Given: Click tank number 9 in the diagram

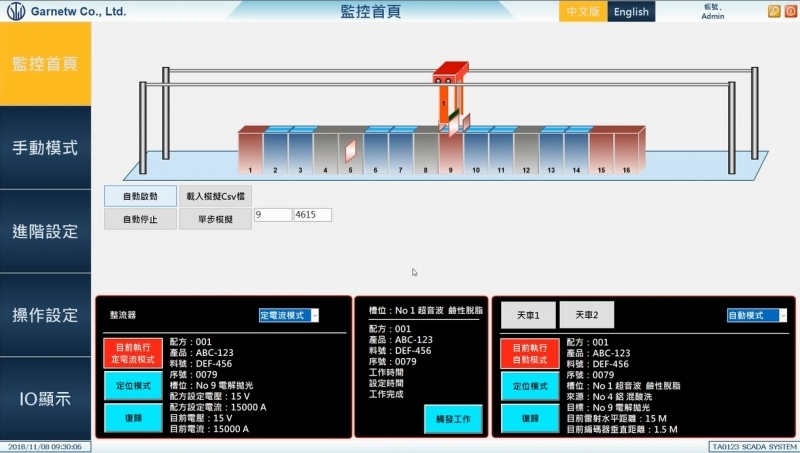Looking at the screenshot, I should tap(450, 155).
